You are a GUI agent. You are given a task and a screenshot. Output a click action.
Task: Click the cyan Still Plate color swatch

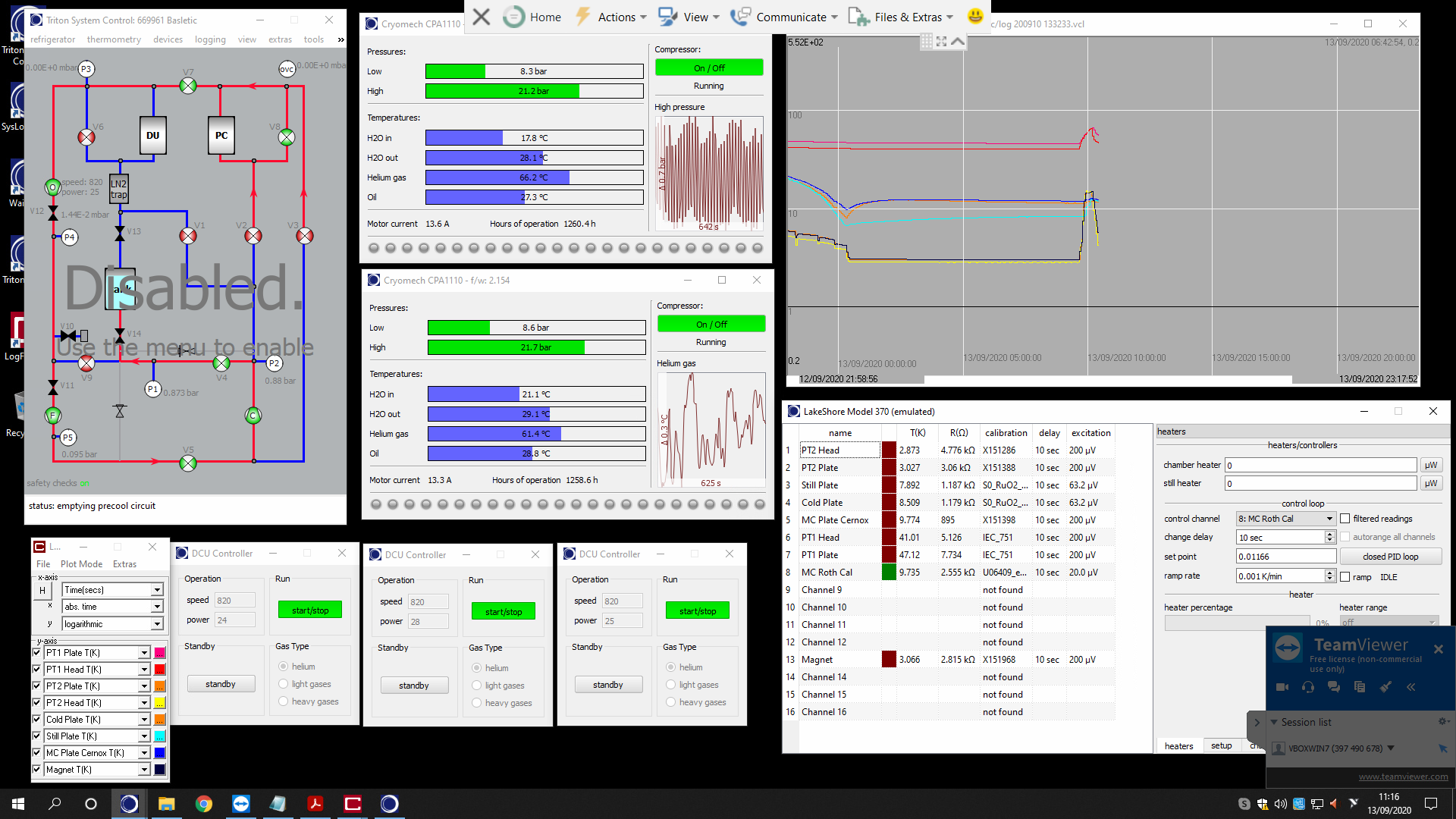[160, 736]
